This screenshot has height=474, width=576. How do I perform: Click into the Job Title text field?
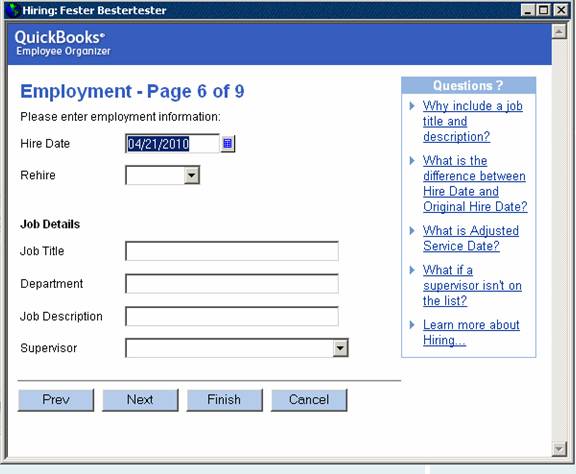click(232, 251)
